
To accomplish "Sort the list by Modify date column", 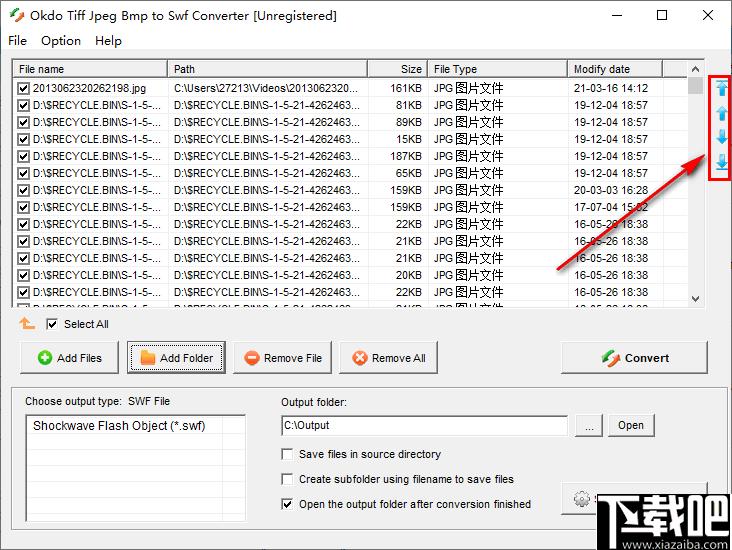I will (615, 69).
